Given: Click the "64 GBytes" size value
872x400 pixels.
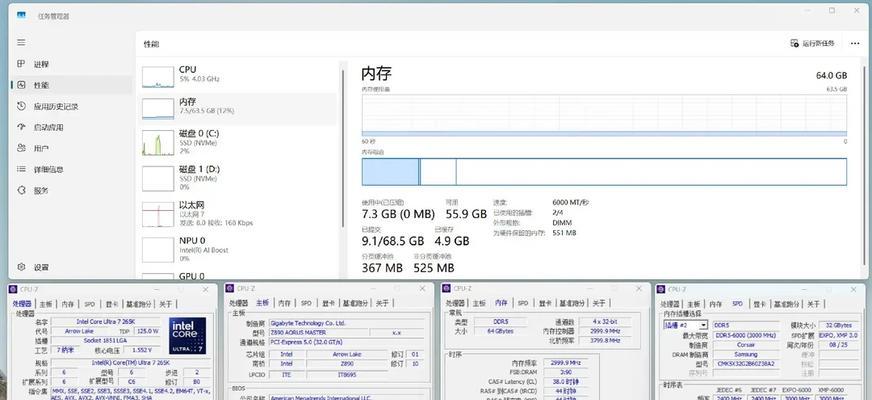Looking at the screenshot, I should click(x=501, y=331).
